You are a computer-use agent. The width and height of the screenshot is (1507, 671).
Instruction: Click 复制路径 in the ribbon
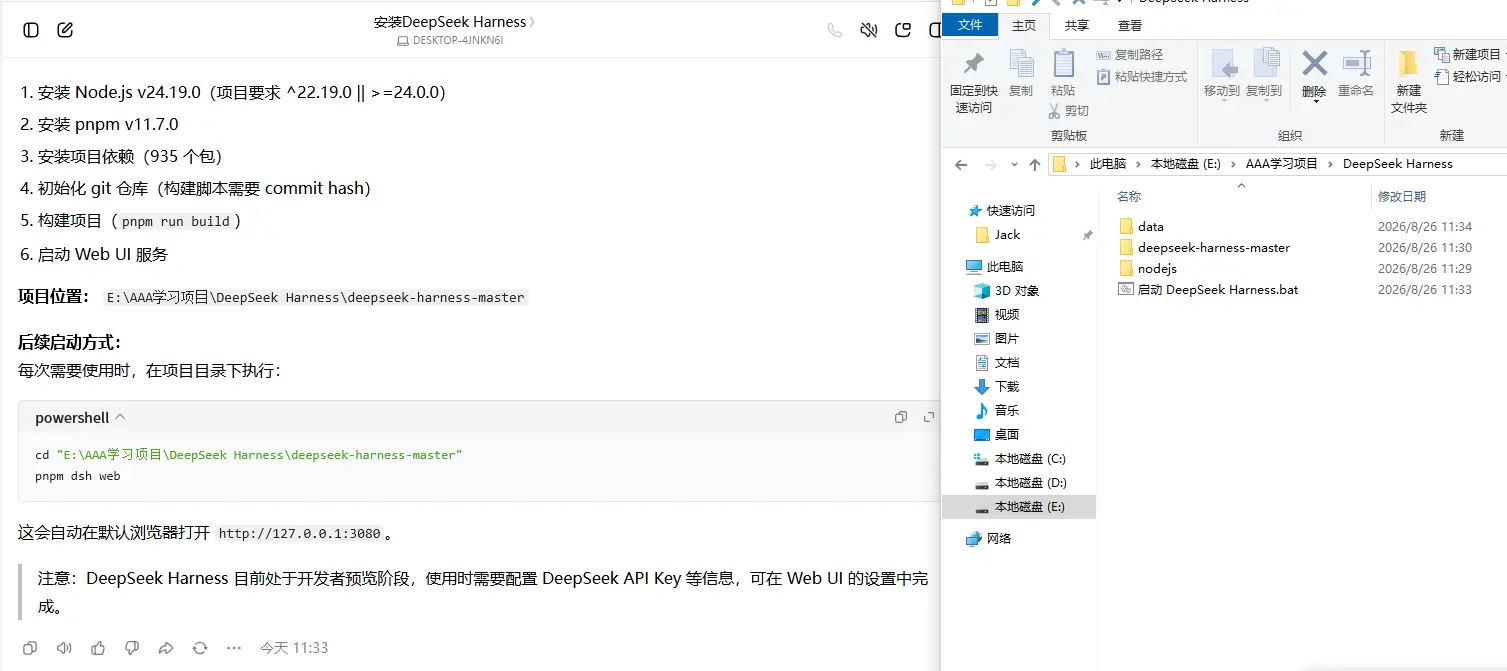(1130, 55)
